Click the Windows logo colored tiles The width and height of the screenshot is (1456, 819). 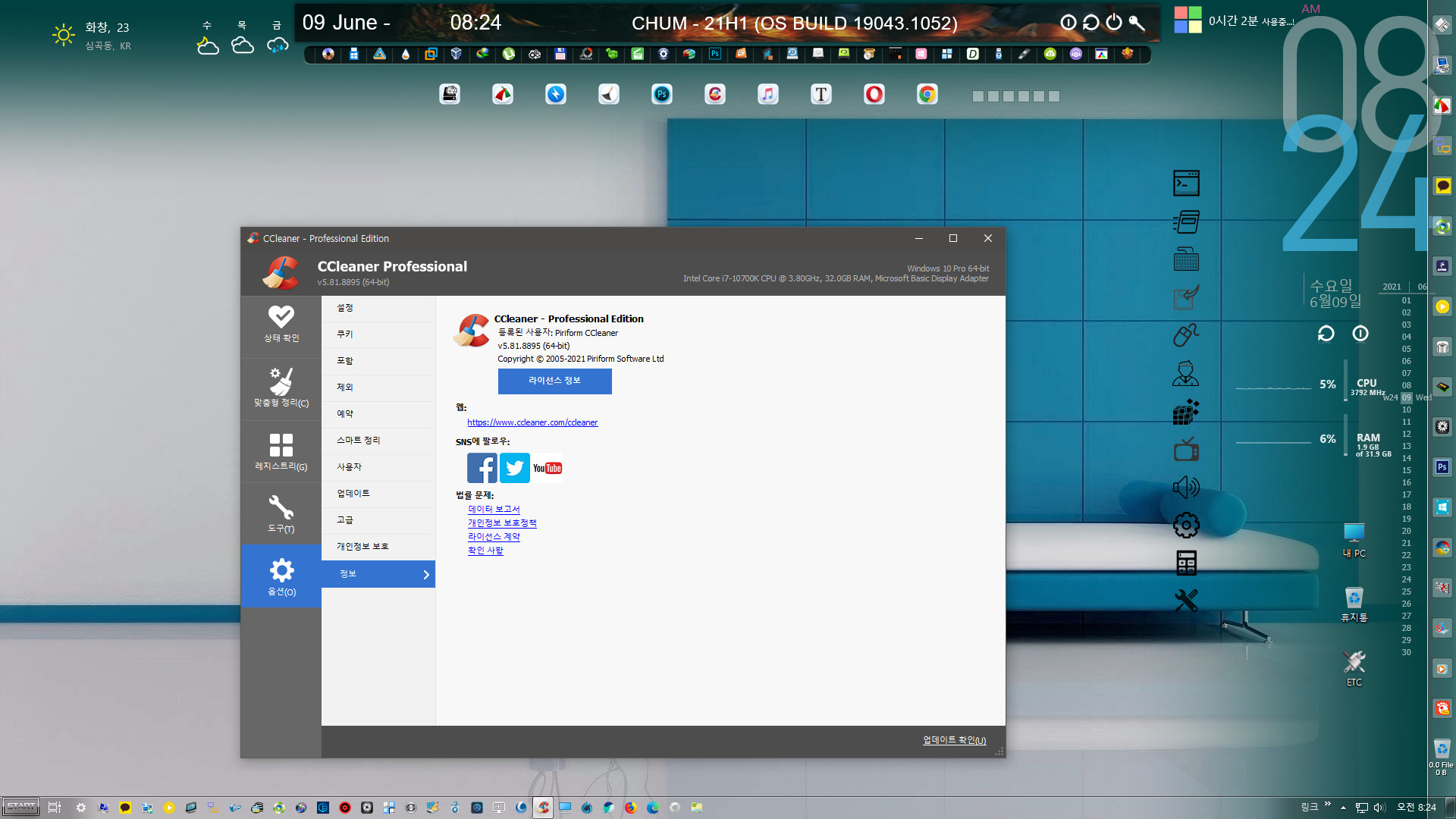pos(1188,20)
